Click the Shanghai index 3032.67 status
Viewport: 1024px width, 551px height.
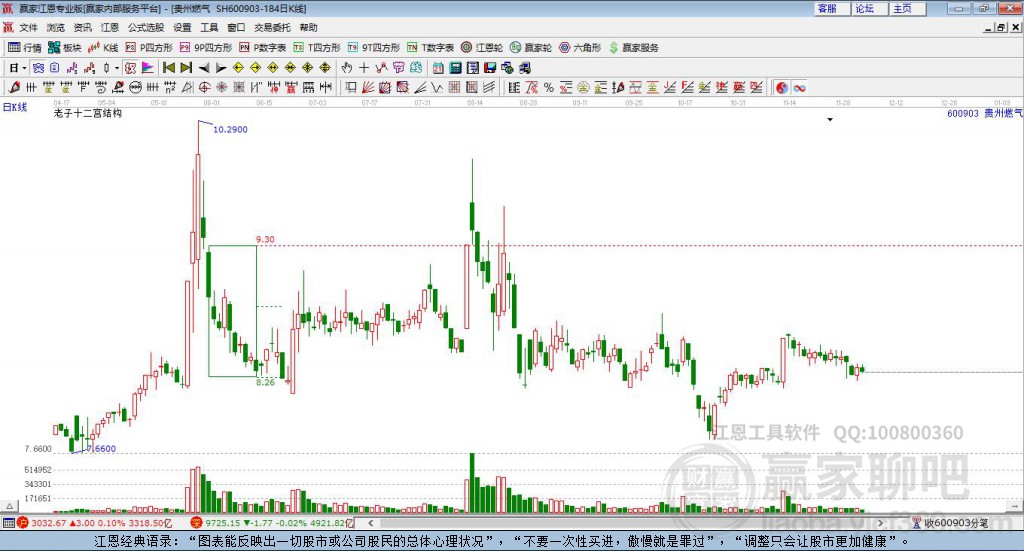point(95,523)
